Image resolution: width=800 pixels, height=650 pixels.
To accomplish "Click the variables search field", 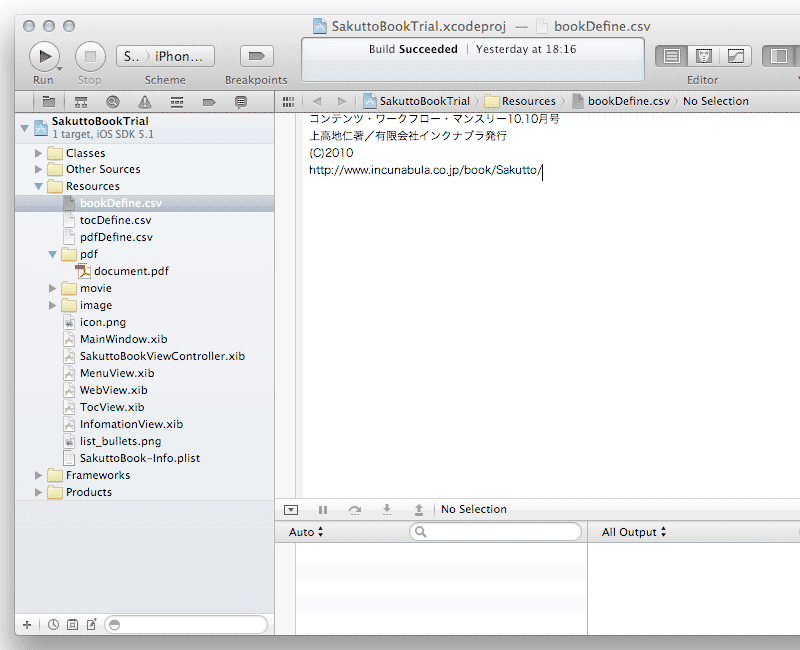I will tap(495, 532).
